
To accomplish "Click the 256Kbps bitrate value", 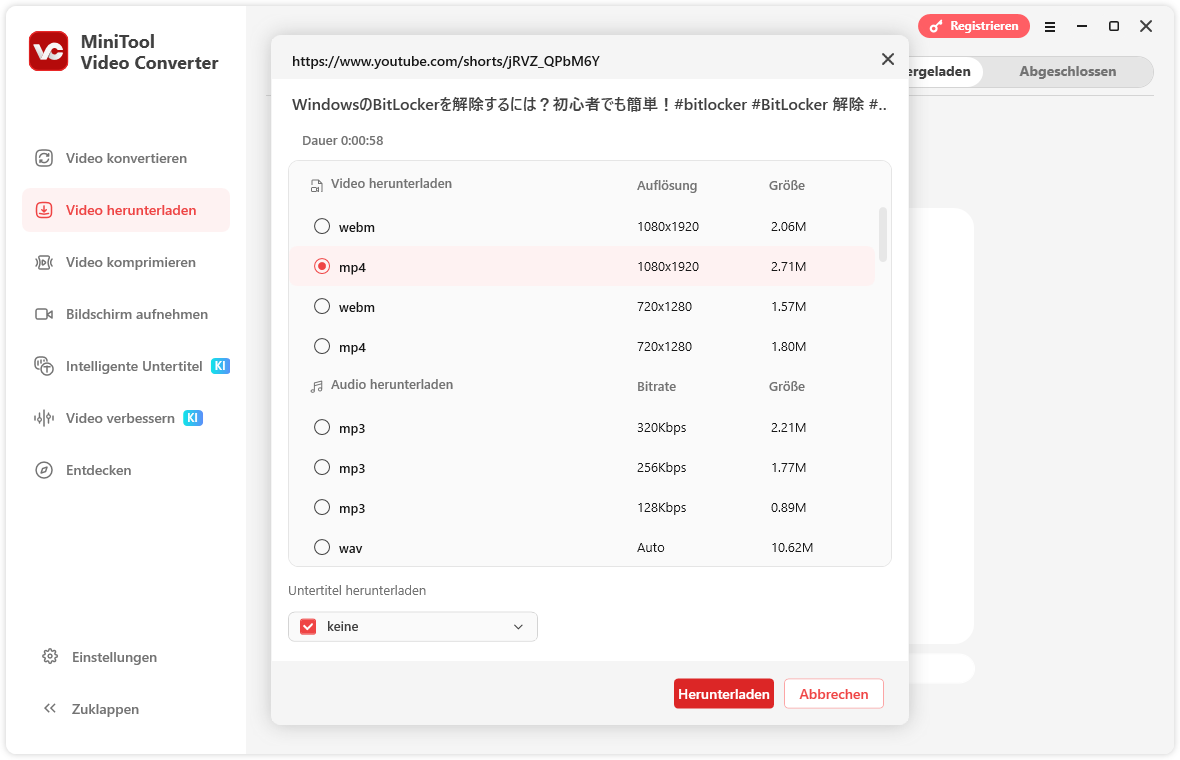I will pyautogui.click(x=661, y=467).
